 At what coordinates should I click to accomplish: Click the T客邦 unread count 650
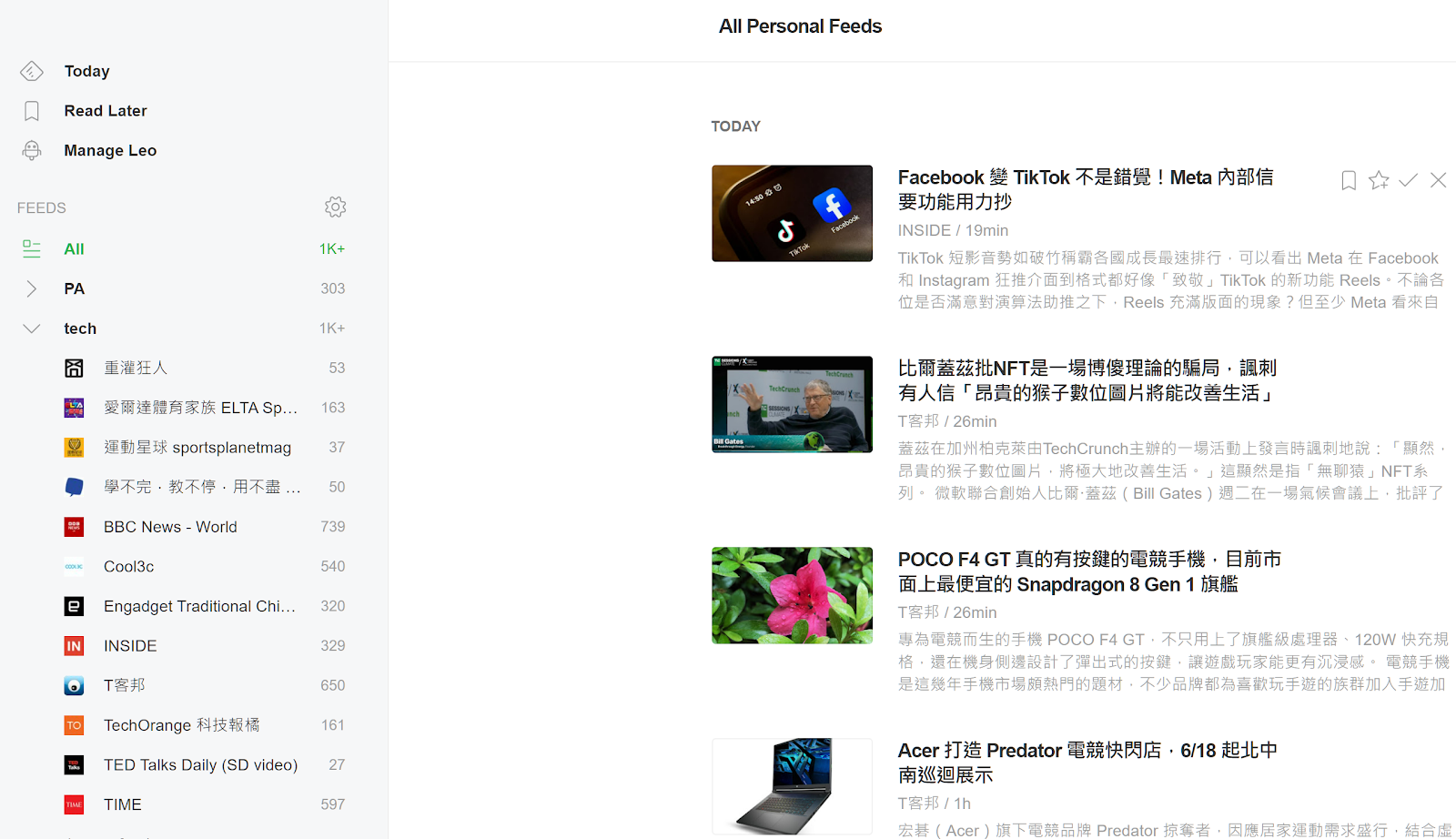332,685
